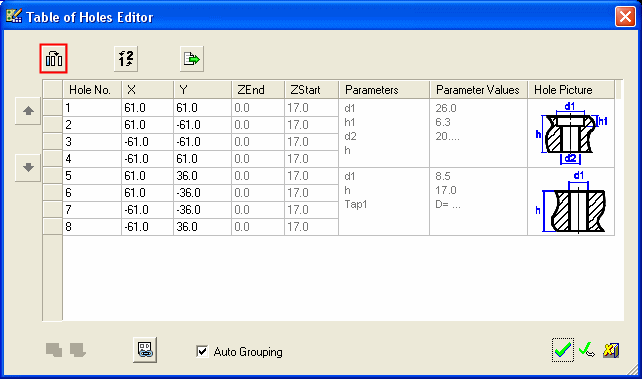Click parameter value 26.0
Viewport: 642px width, 379px height.
tap(446, 108)
